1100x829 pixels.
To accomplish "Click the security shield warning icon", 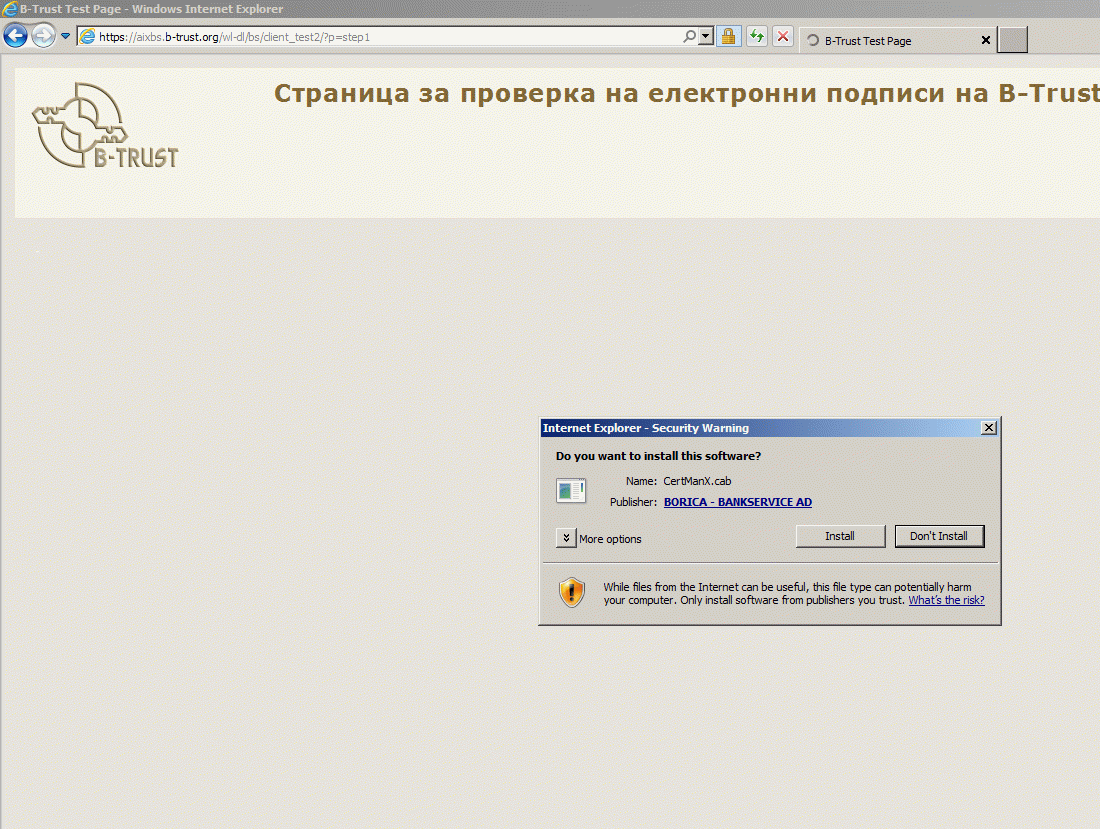I will click(x=572, y=593).
